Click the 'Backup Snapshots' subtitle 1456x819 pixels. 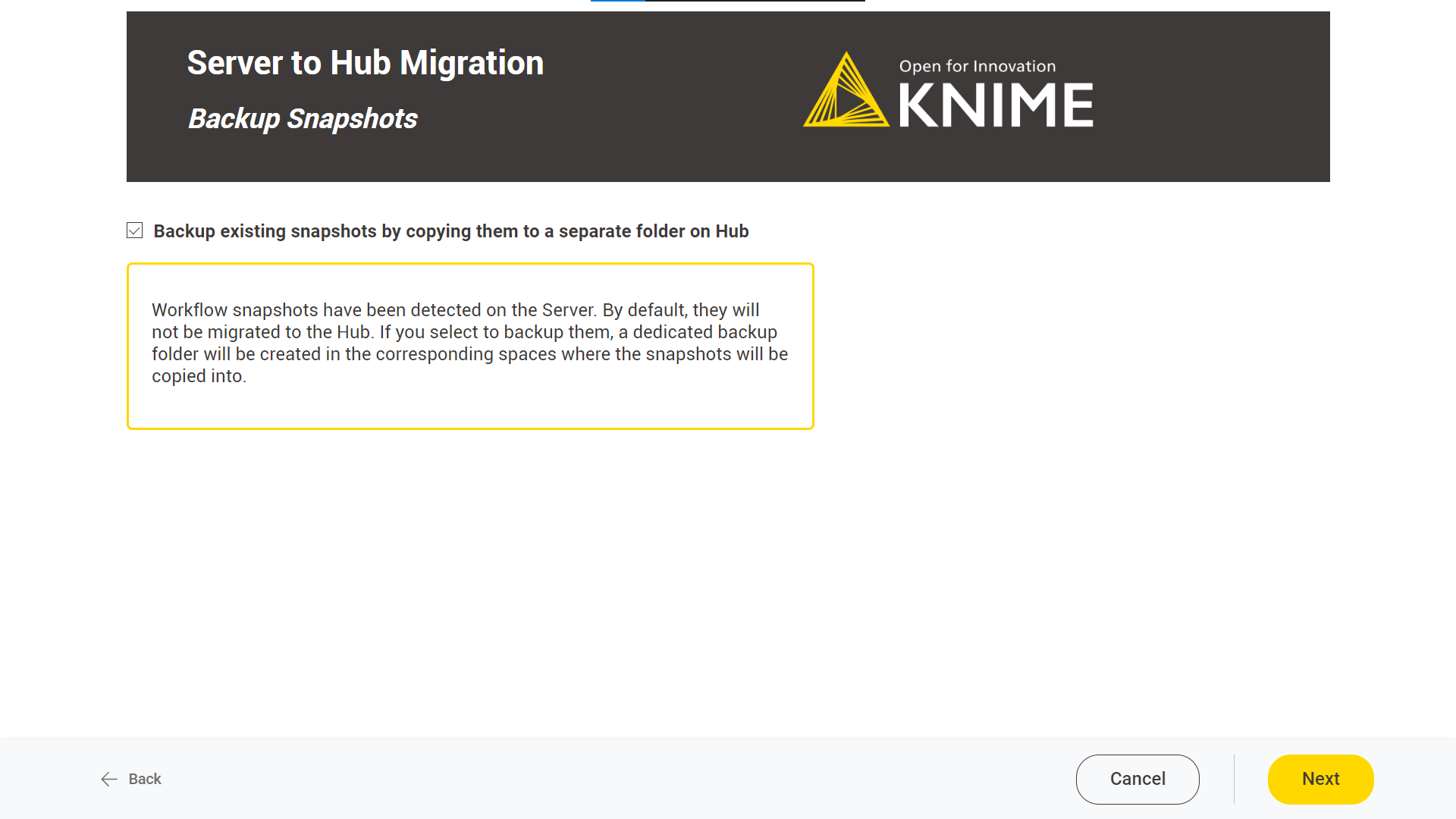pyautogui.click(x=303, y=119)
